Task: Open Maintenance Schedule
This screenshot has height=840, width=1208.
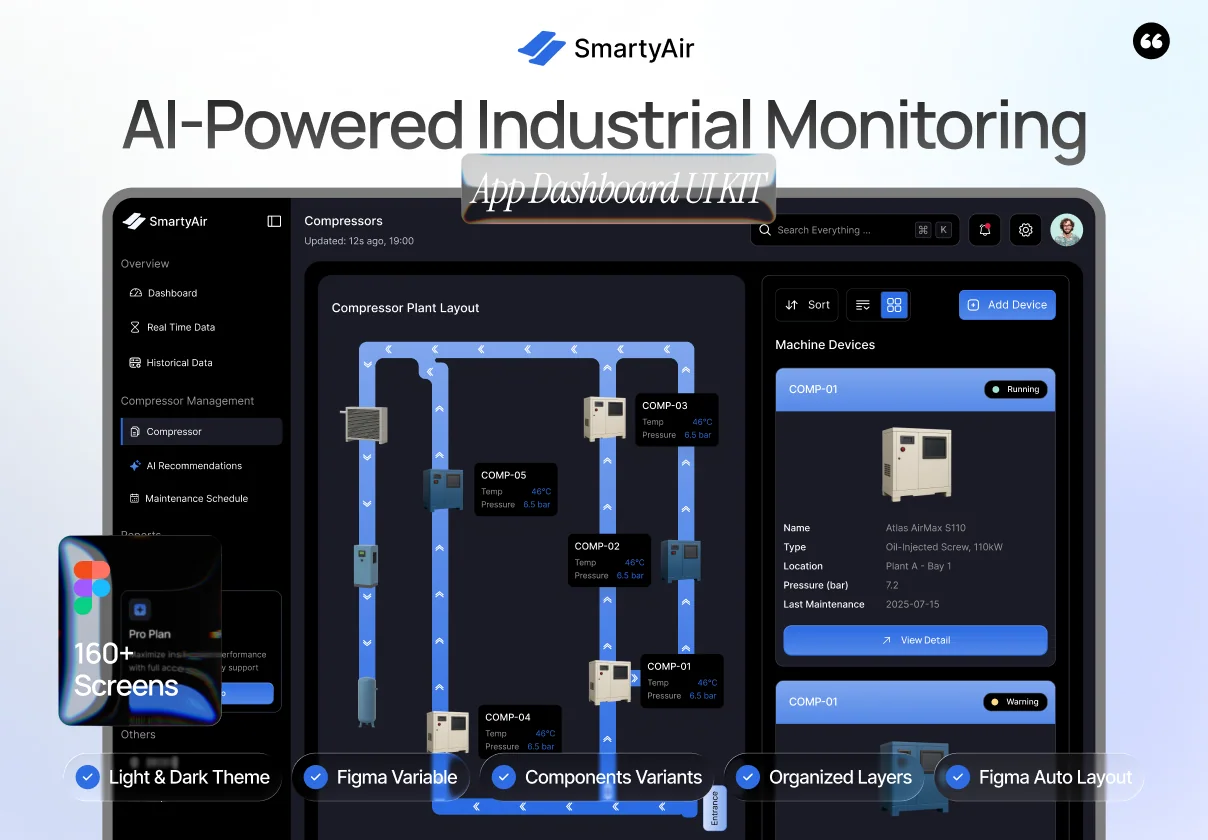Action: click(x=189, y=498)
